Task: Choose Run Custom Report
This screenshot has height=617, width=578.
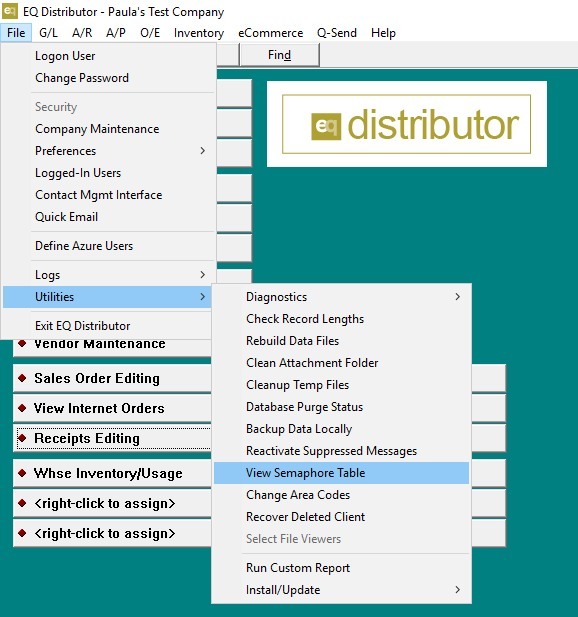Action: coord(341,568)
